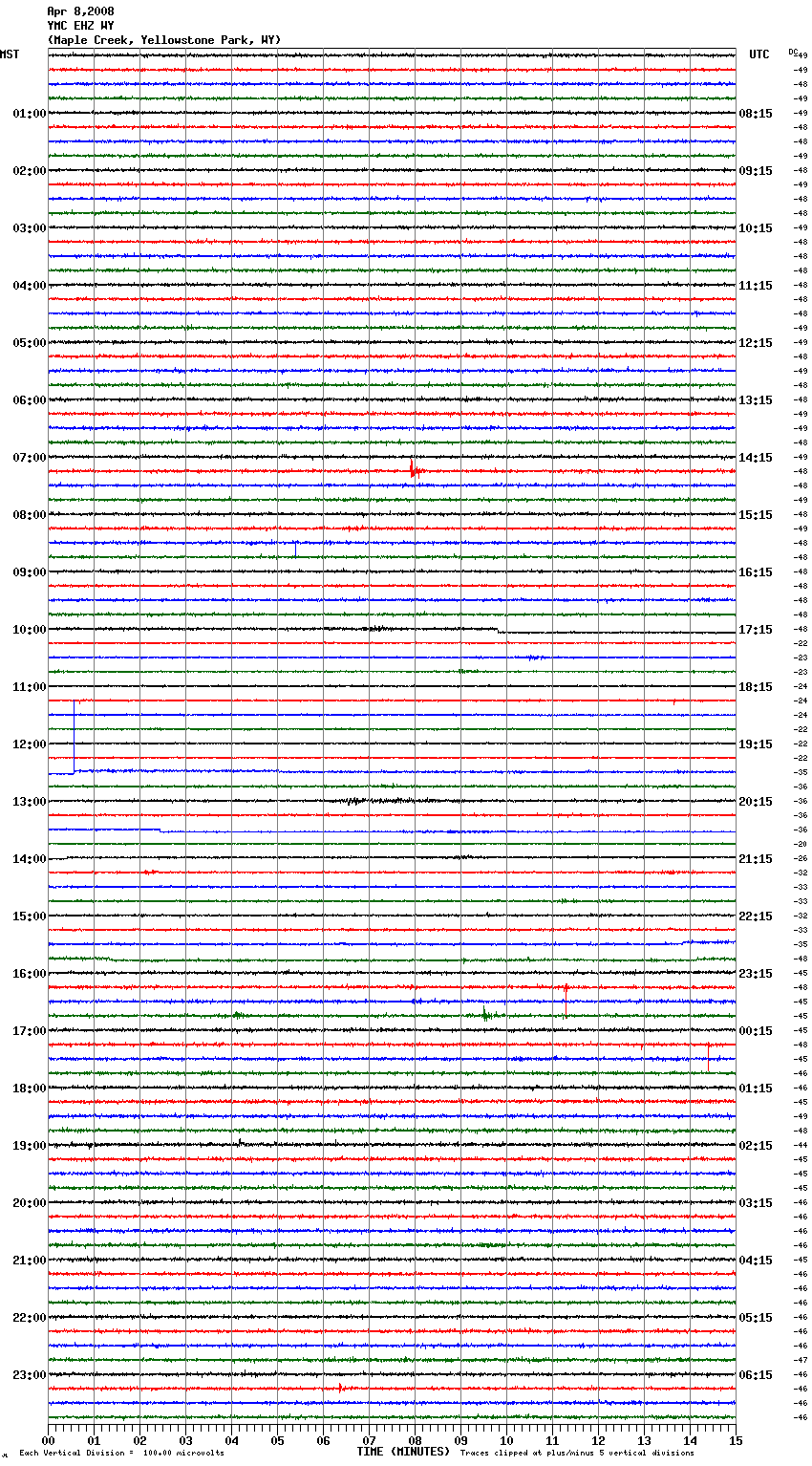
Task: Click the 11:15 UTC time label
Action: pos(756,286)
